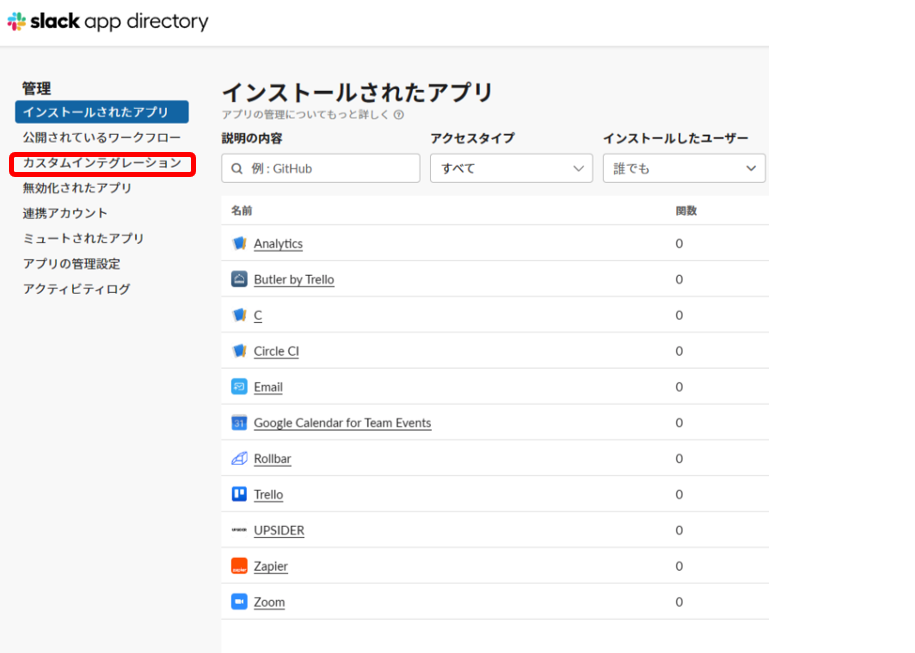Click the 名前 column header
The image size is (915, 653).
(x=242, y=211)
